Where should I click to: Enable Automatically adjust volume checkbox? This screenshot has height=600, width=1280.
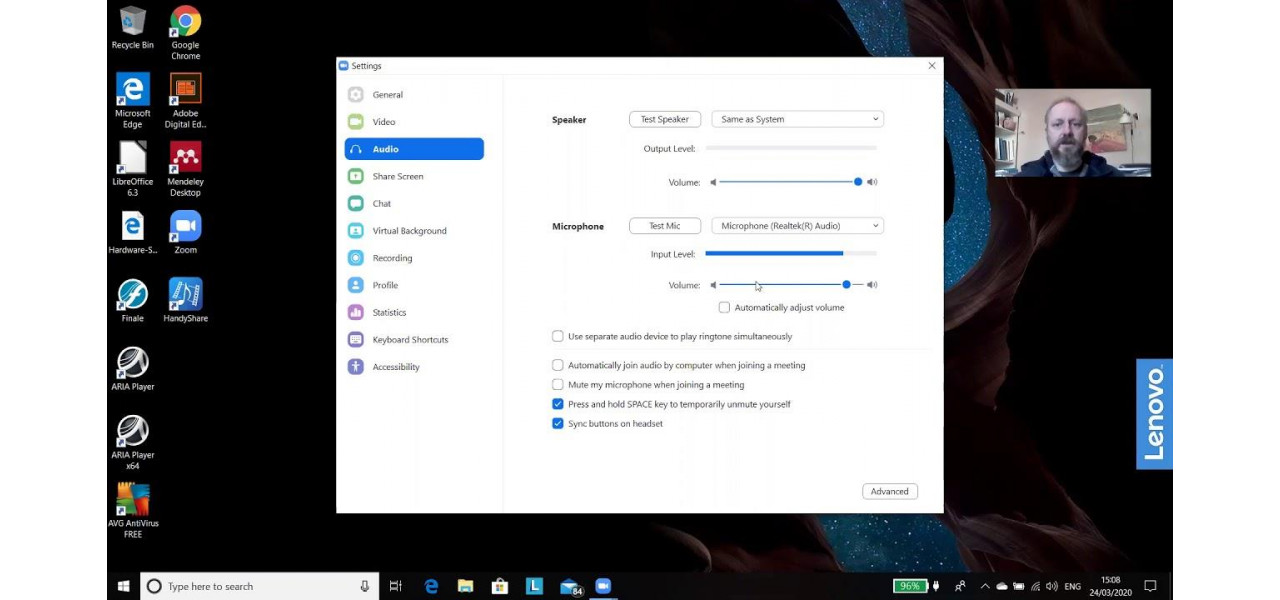point(724,308)
